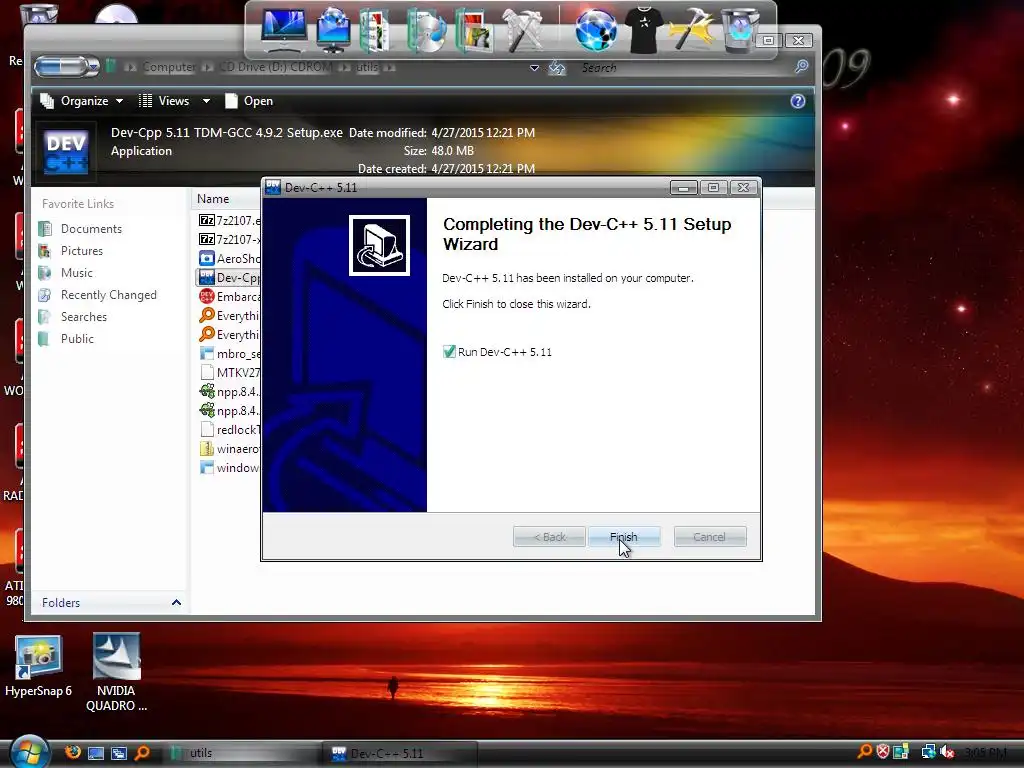Image resolution: width=1024 pixels, height=768 pixels.
Task: Select the MTKV27 file in the list
Action: pyautogui.click(x=229, y=372)
